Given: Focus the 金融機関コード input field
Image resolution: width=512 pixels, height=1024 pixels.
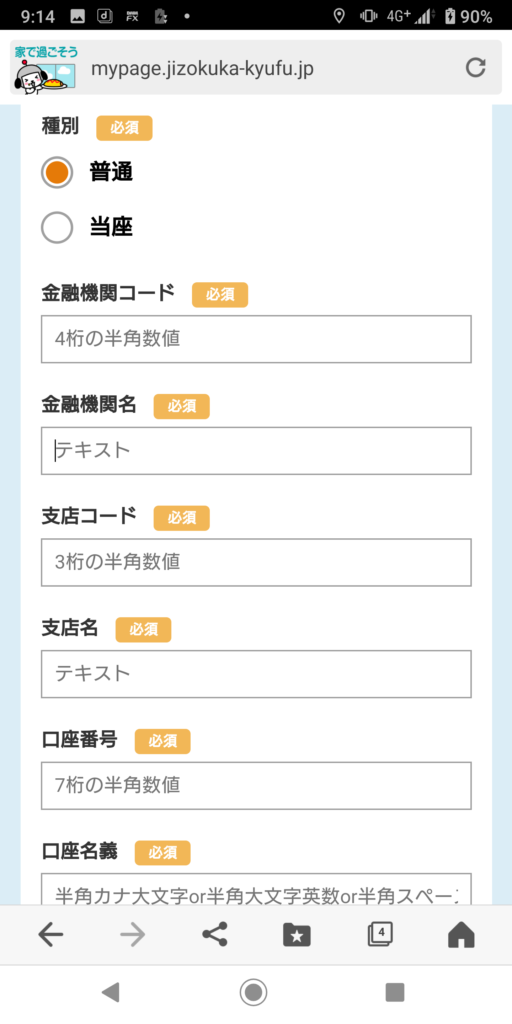Looking at the screenshot, I should point(256,339).
